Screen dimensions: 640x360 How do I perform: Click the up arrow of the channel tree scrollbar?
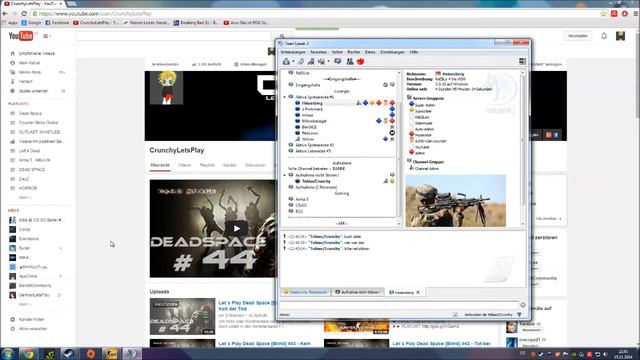[x=399, y=73]
